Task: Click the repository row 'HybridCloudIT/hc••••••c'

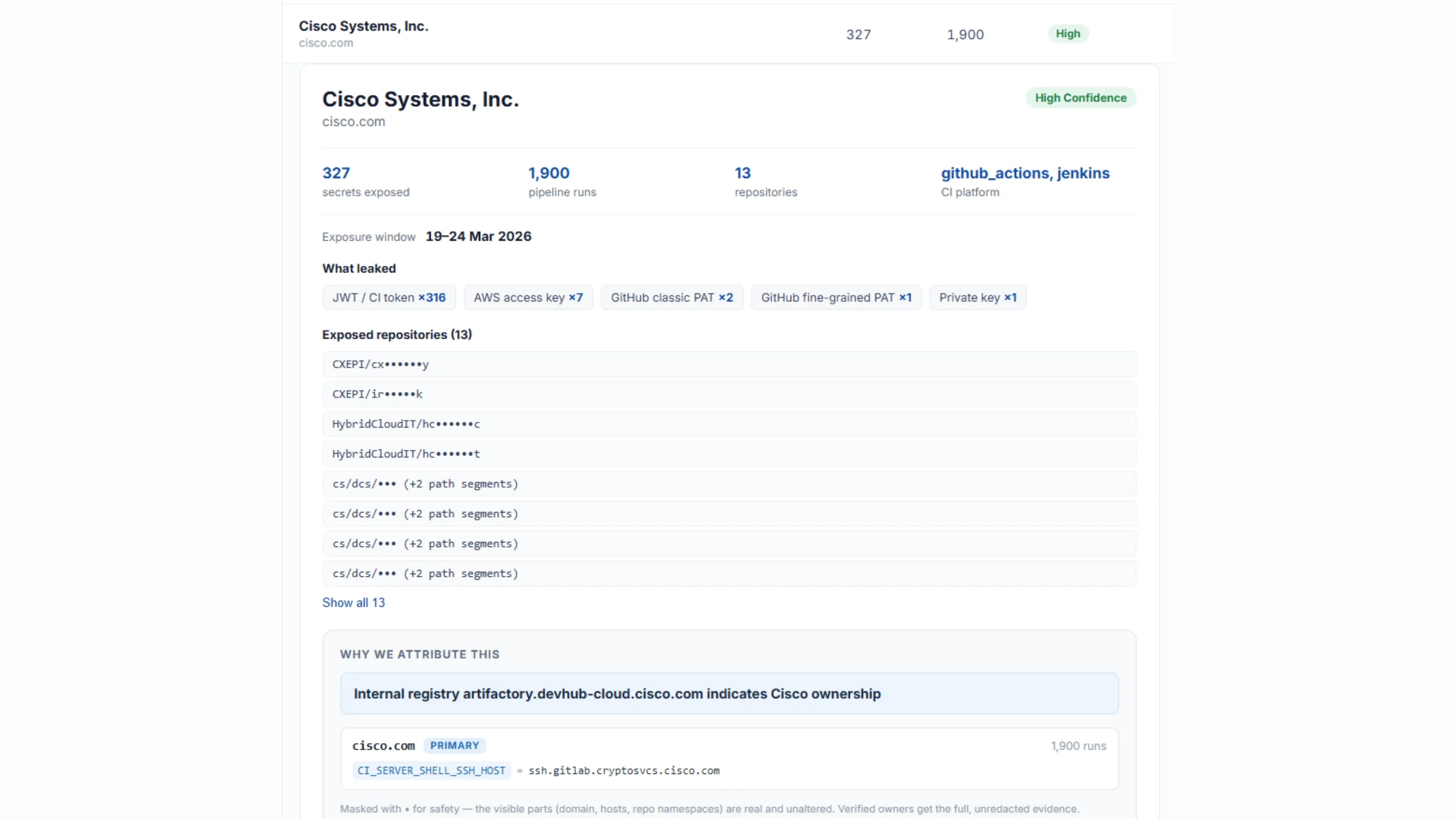Action: [729, 424]
